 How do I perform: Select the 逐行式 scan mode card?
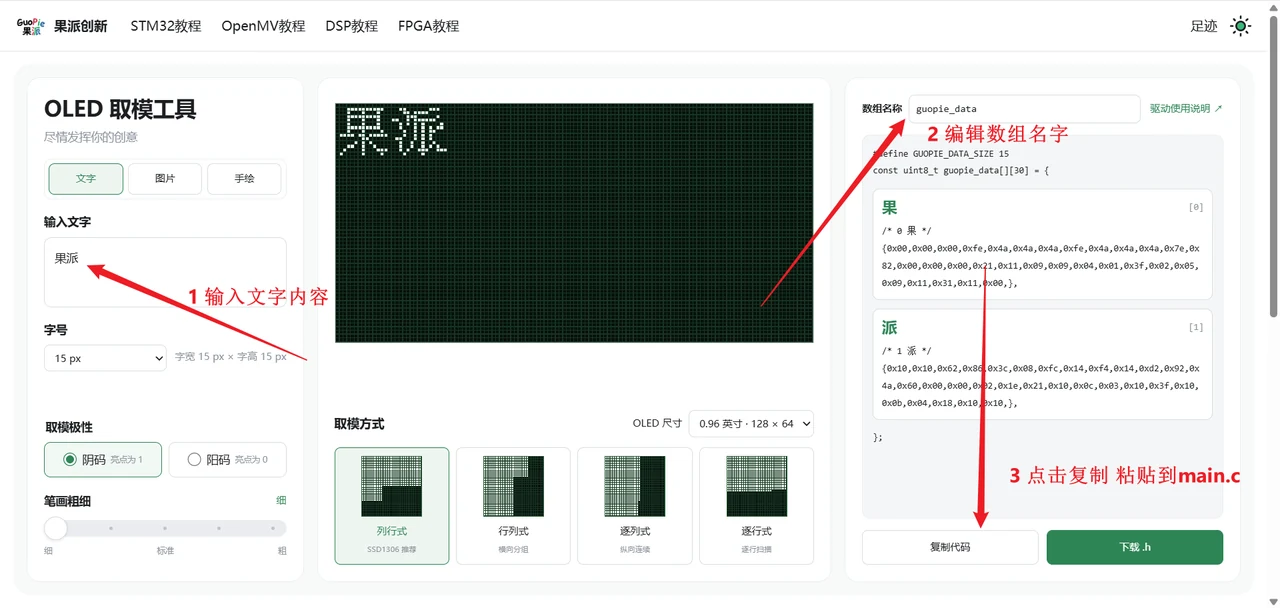(756, 506)
